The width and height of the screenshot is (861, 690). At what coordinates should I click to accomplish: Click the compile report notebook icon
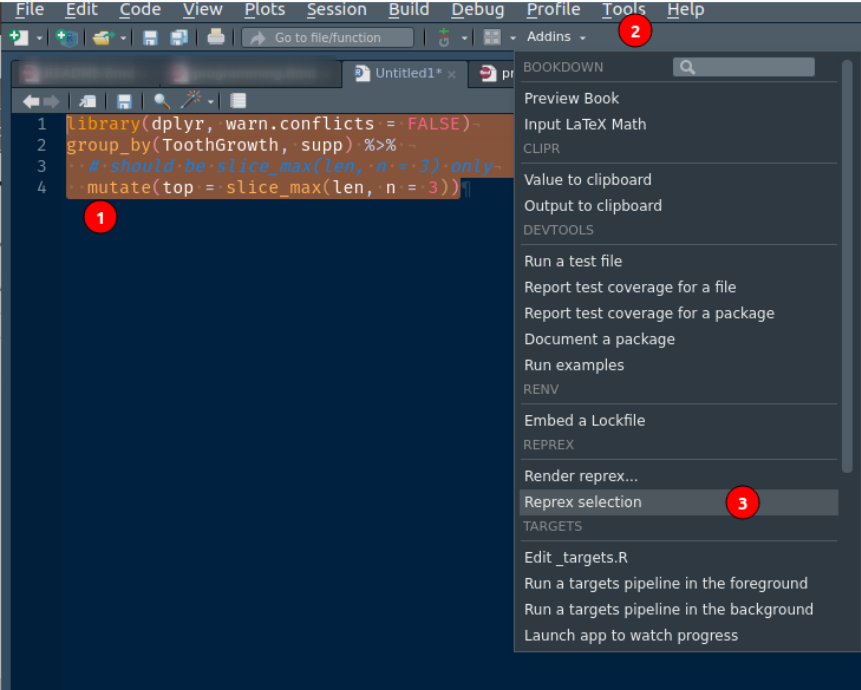[x=238, y=101]
